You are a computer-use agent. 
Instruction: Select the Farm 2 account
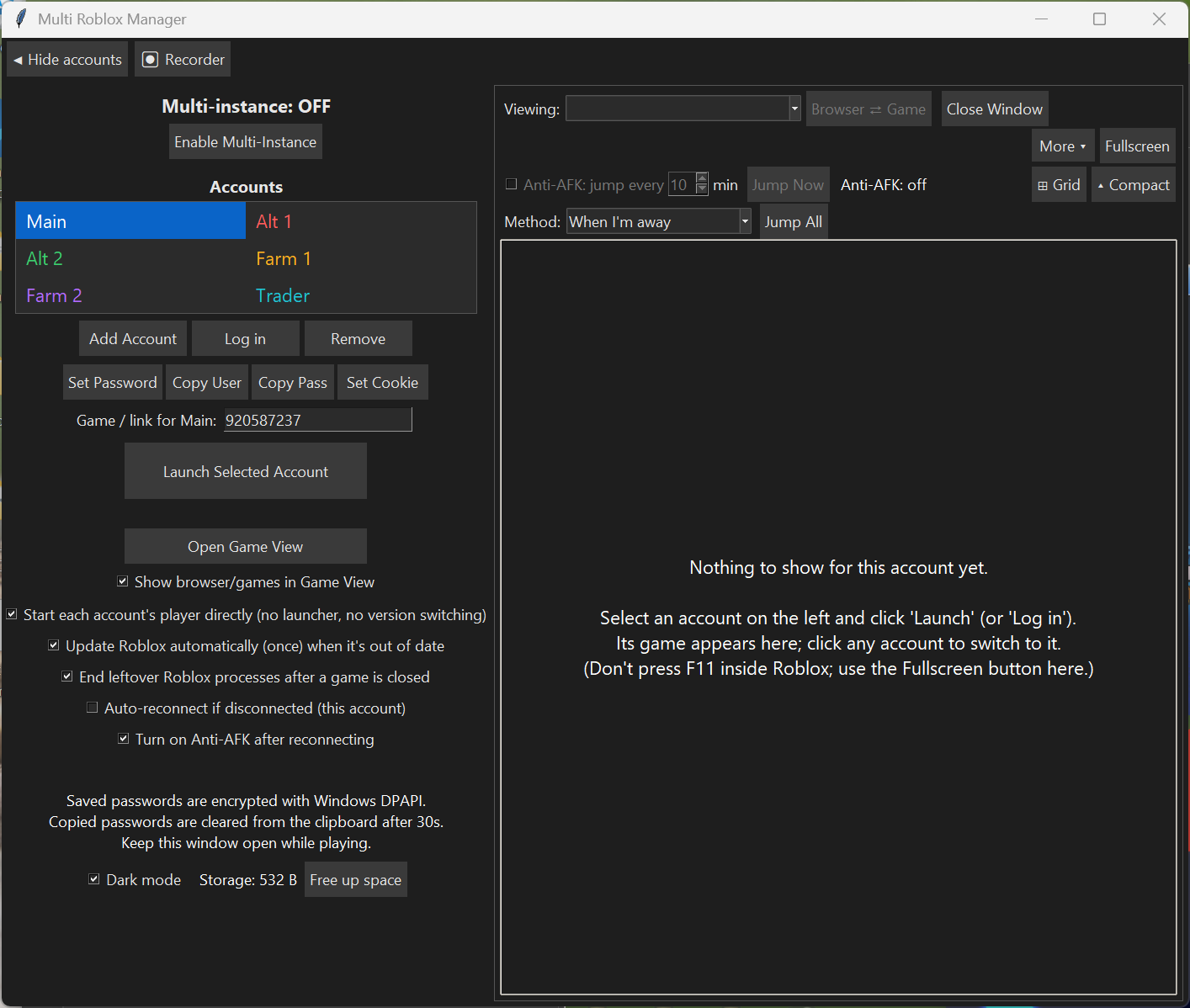coord(130,295)
